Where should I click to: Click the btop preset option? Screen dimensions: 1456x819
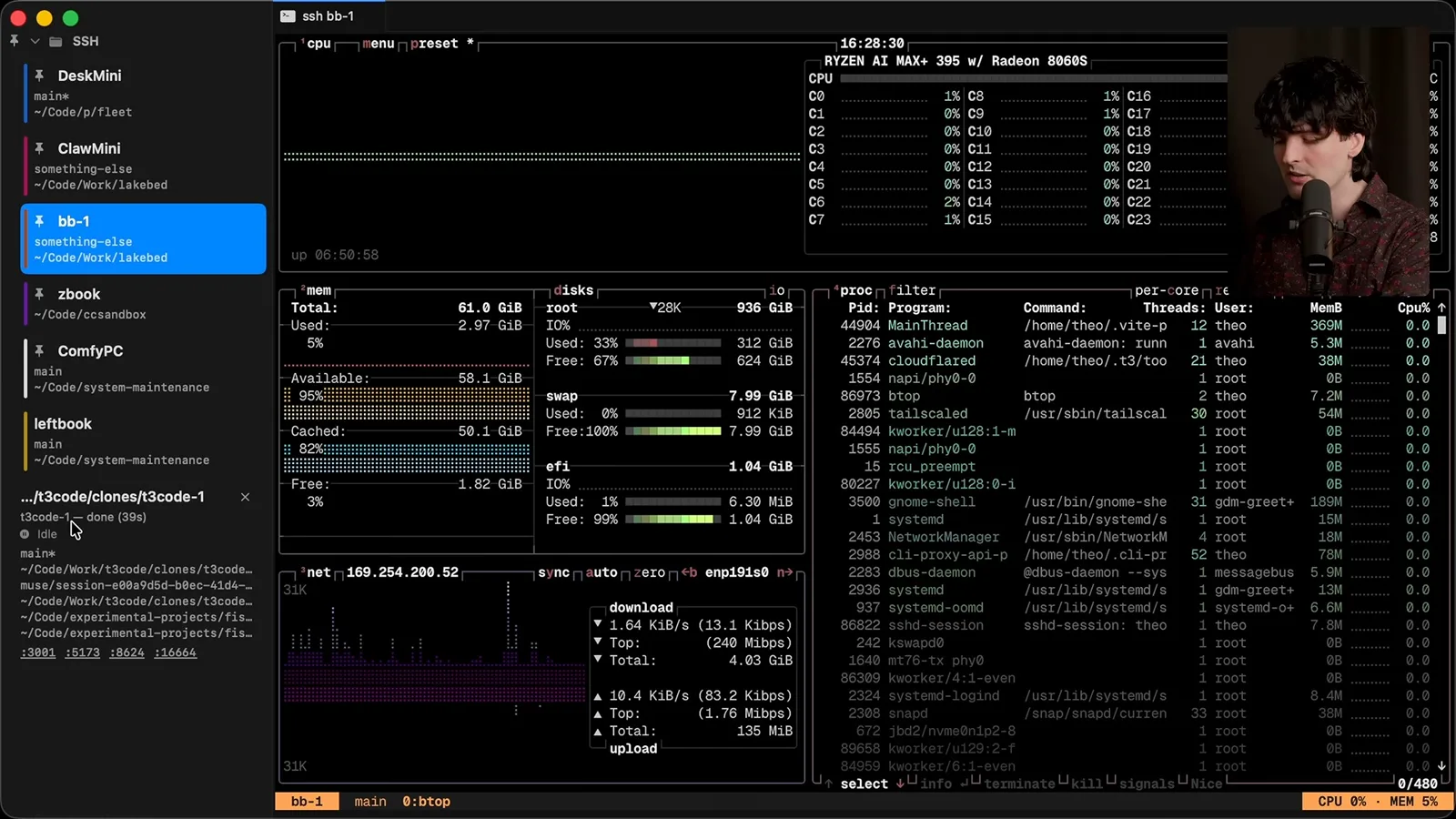441,44
